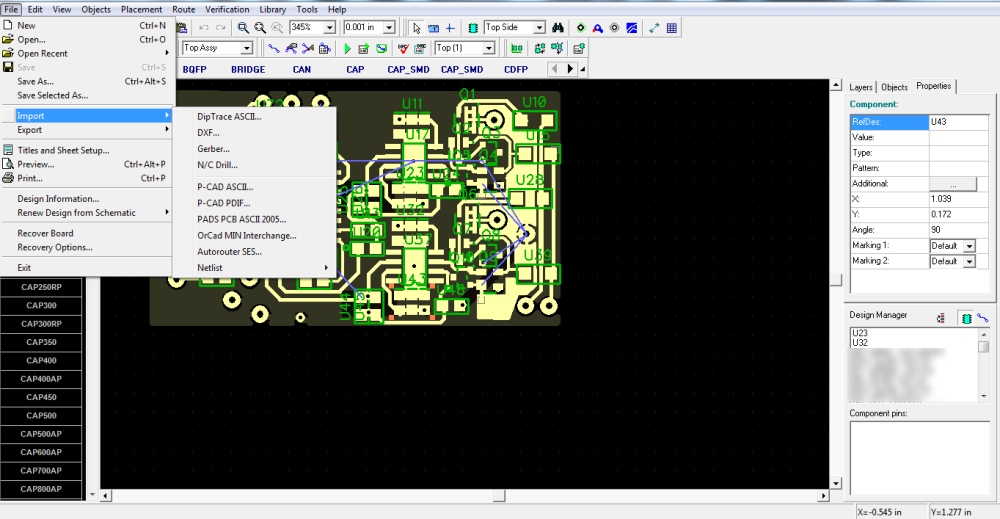Click the green run autorouter arrow
Image resolution: width=1000 pixels, height=519 pixels.
(347, 48)
